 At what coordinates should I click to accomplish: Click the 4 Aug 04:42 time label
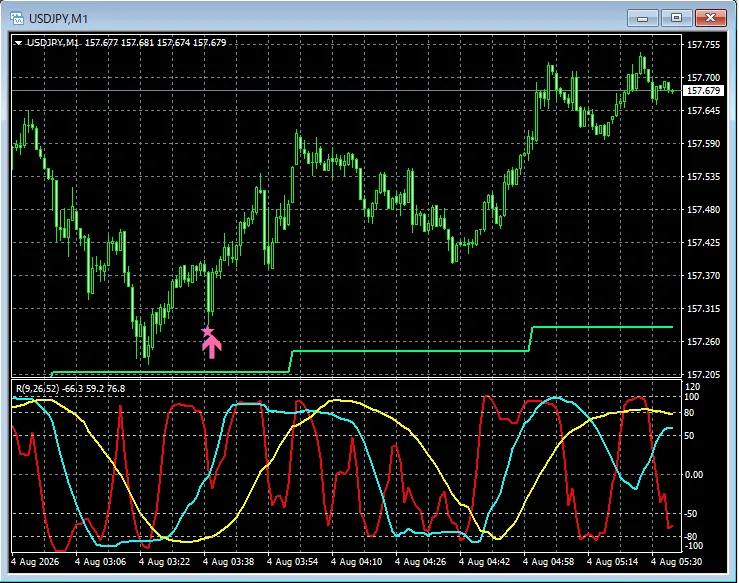click(484, 562)
